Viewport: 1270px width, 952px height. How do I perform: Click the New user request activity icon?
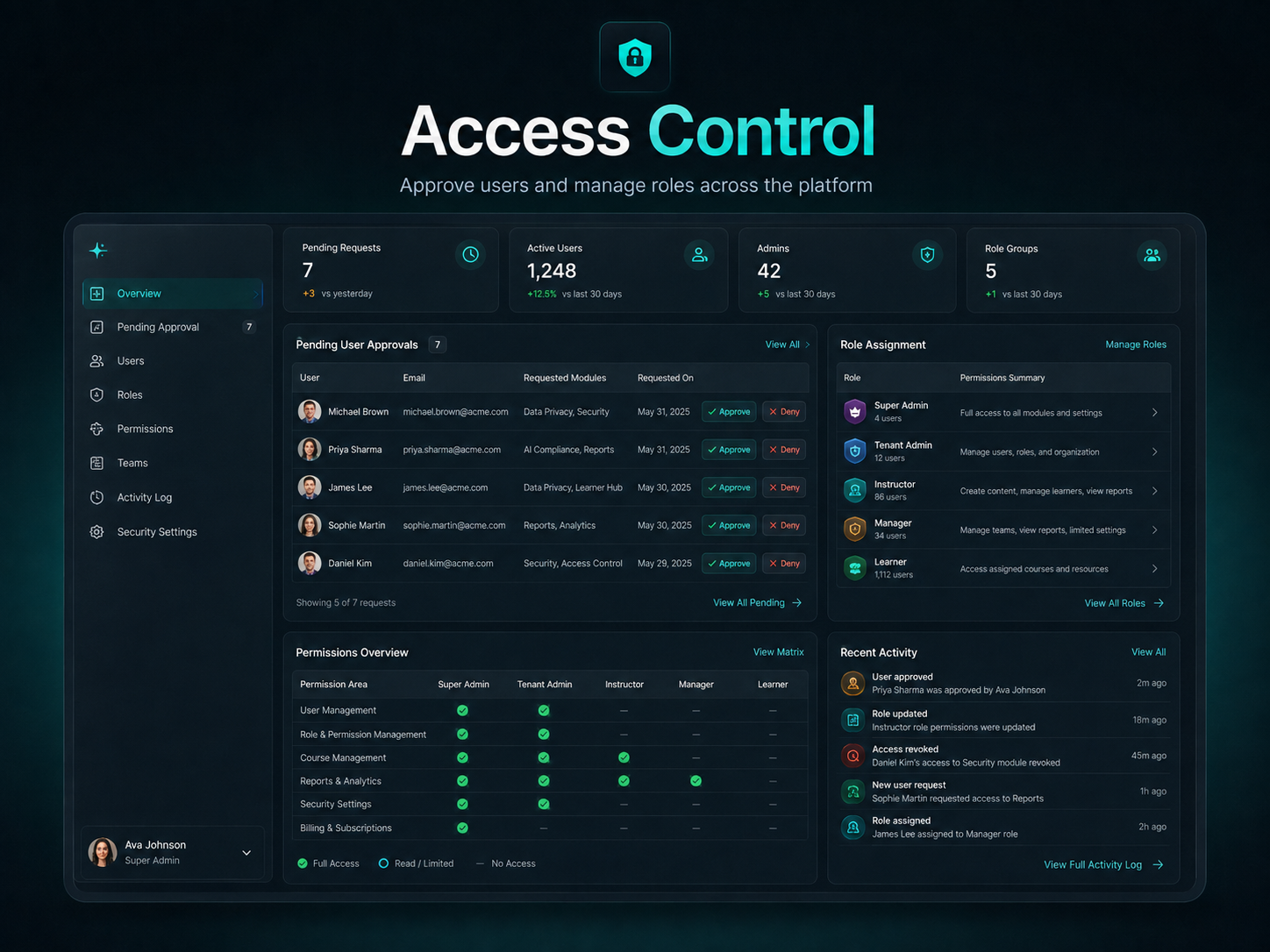click(x=853, y=792)
